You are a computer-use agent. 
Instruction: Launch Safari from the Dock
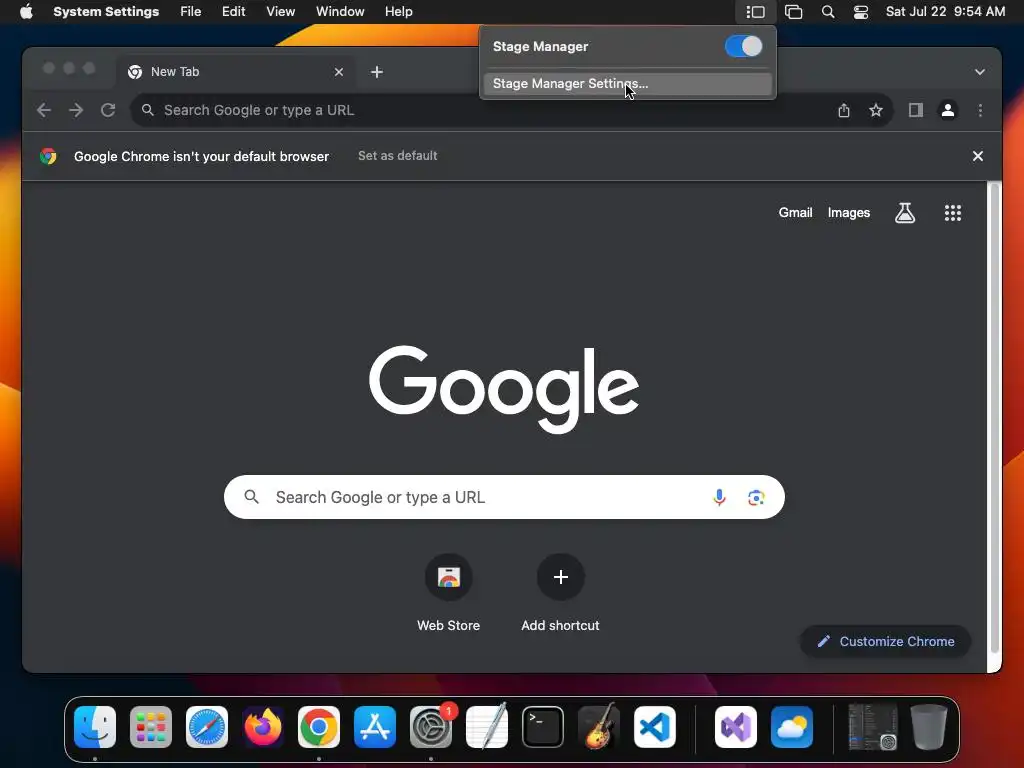(207, 727)
